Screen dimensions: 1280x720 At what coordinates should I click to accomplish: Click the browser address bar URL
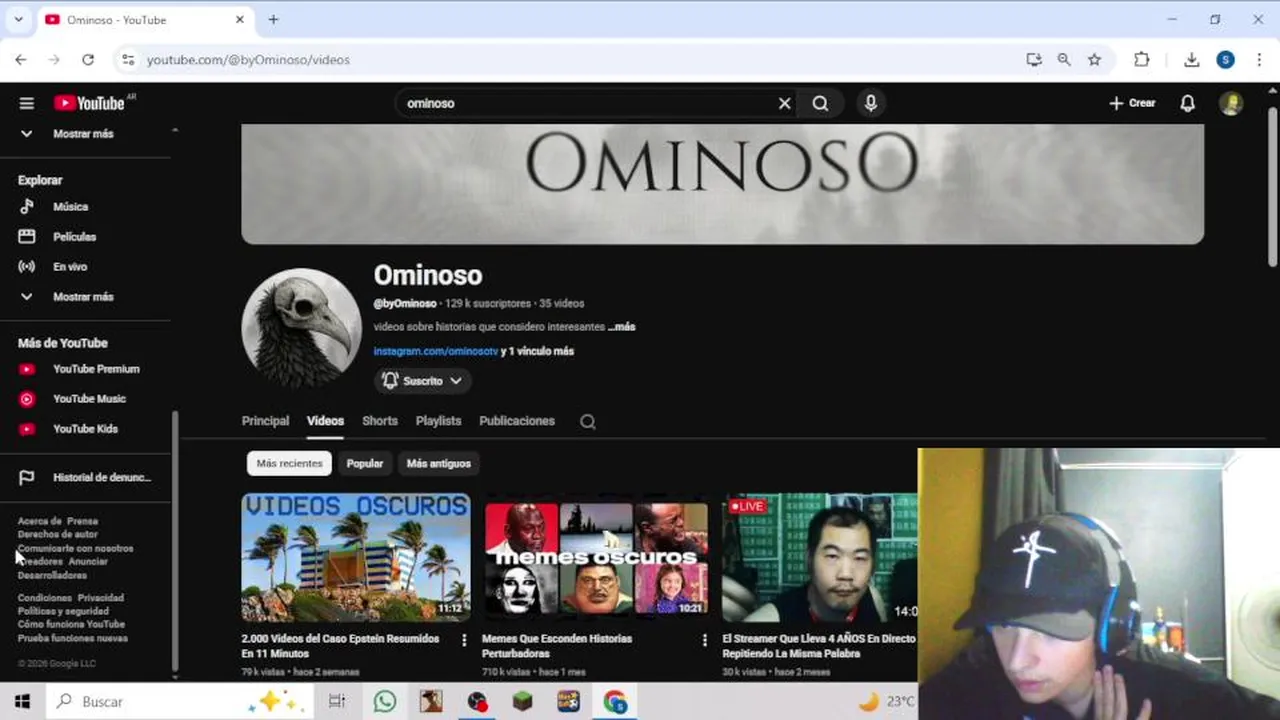[x=248, y=60]
